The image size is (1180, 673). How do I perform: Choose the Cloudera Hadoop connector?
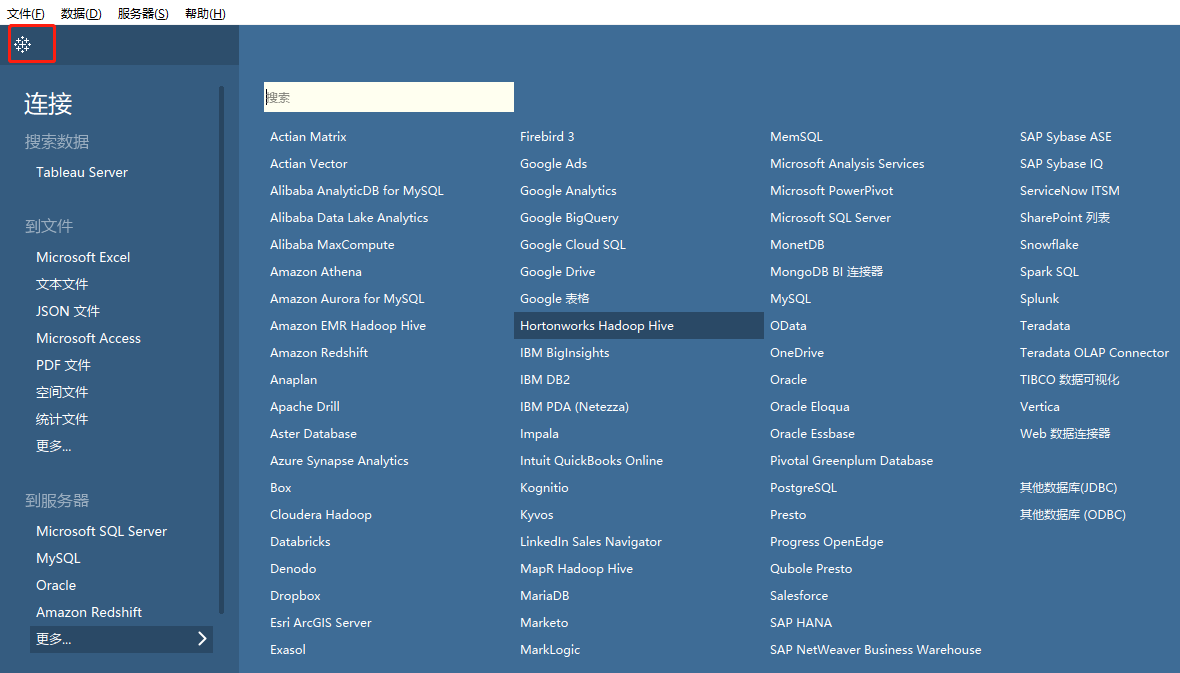[x=321, y=515]
